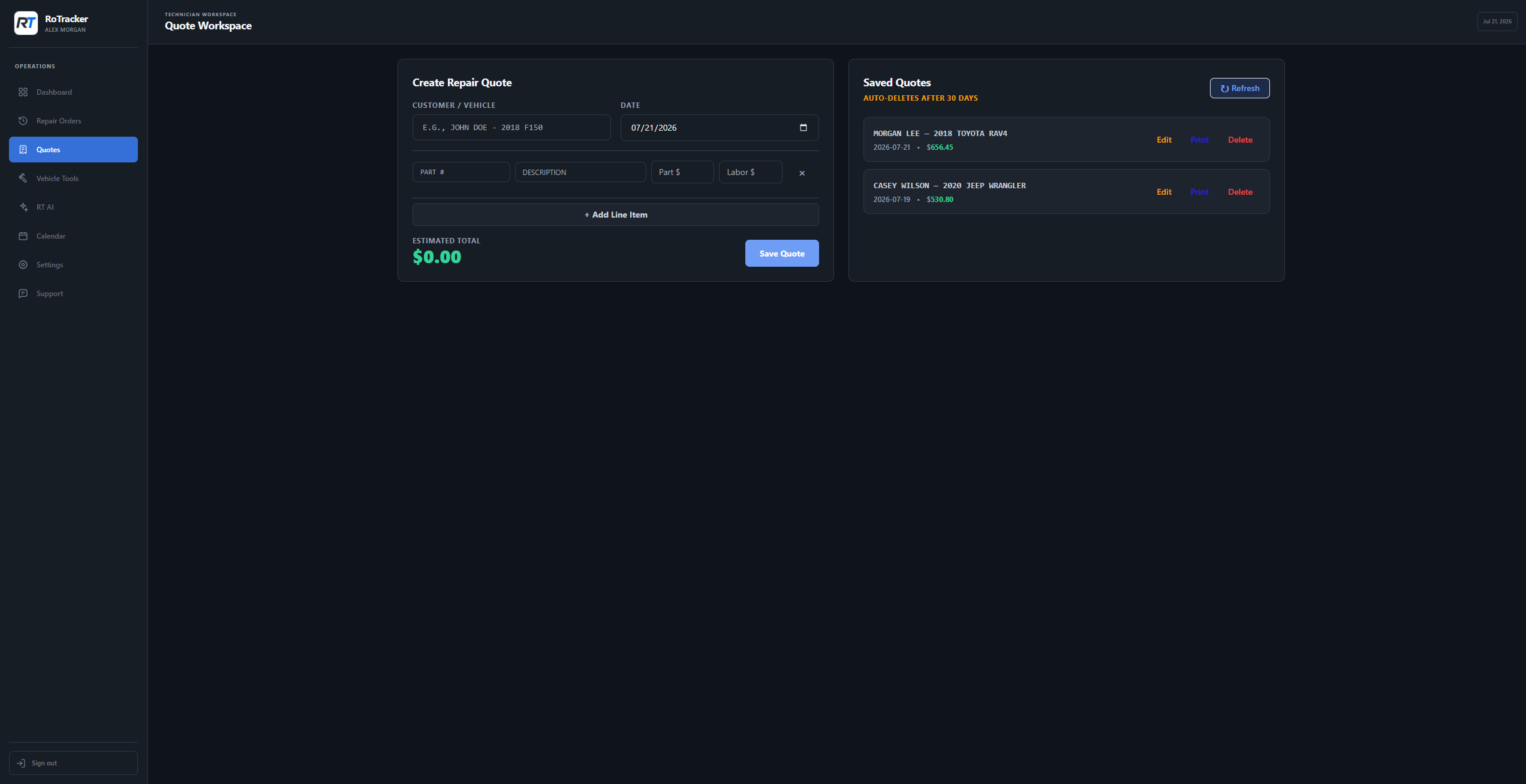
Task: Click the 2026-07-19 quote date
Action: point(892,200)
